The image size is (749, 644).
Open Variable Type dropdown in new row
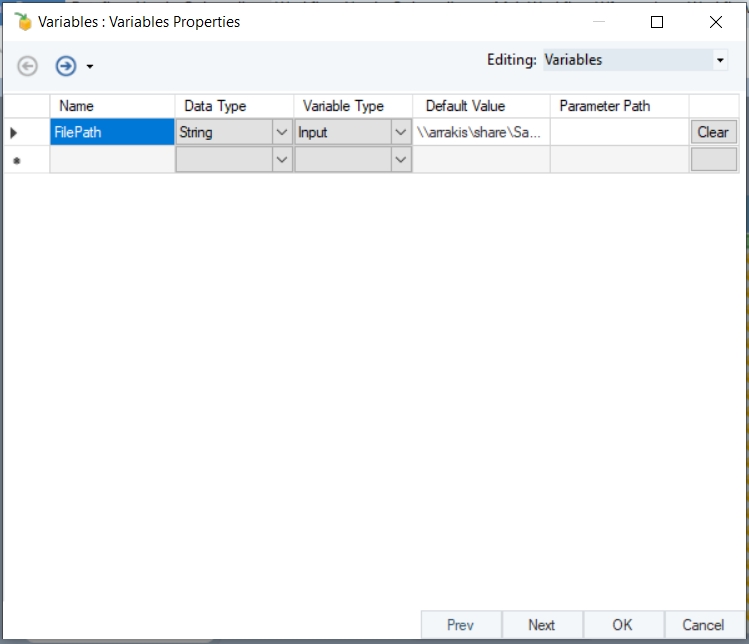pyautogui.click(x=401, y=160)
